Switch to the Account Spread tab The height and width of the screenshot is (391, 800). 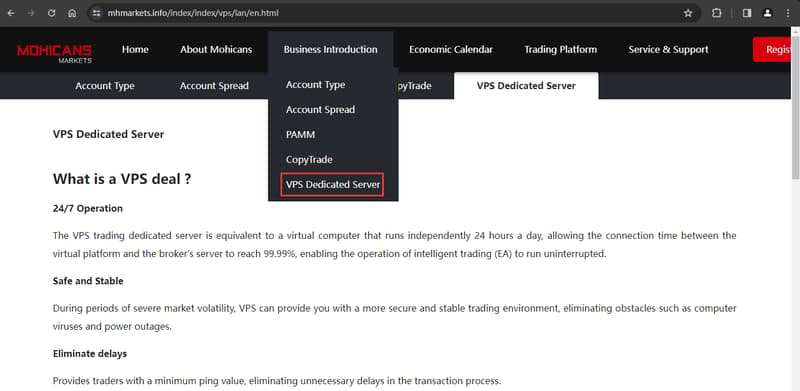(x=214, y=86)
